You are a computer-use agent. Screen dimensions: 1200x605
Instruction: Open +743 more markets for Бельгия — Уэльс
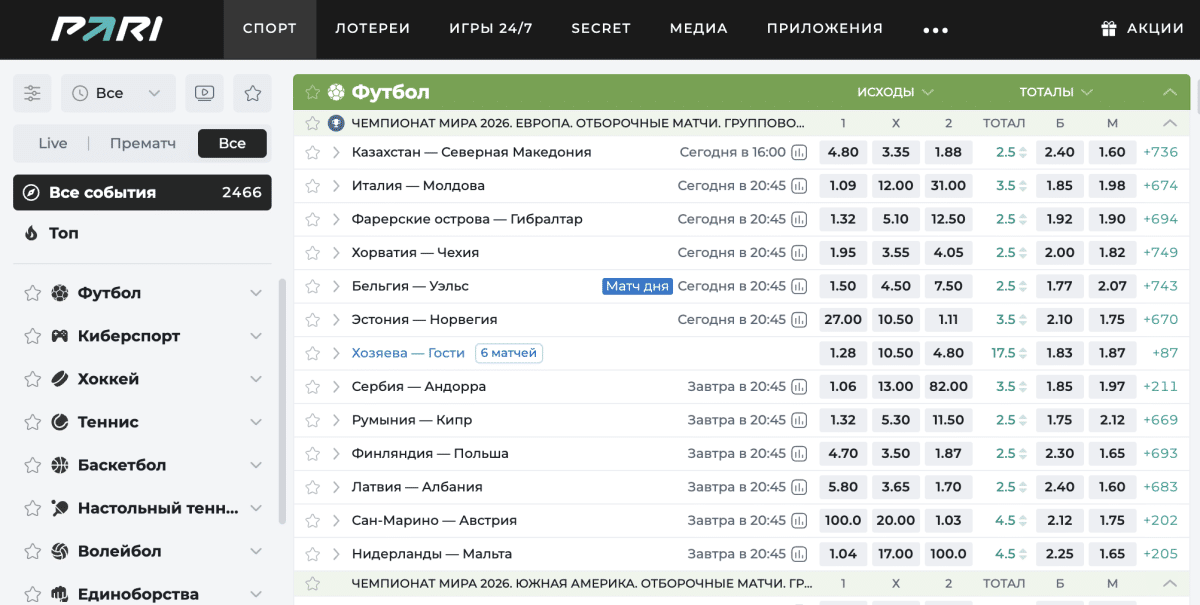click(x=1160, y=286)
